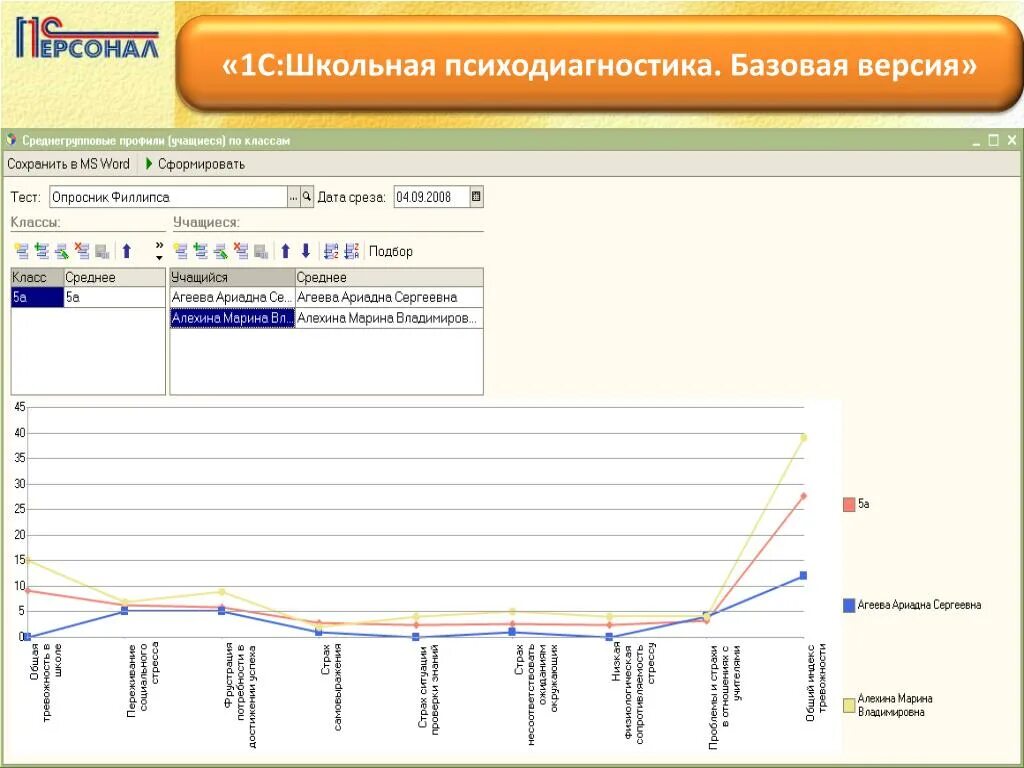Click the red 5а legend swatch
The image size is (1024, 768).
pyautogui.click(x=849, y=504)
